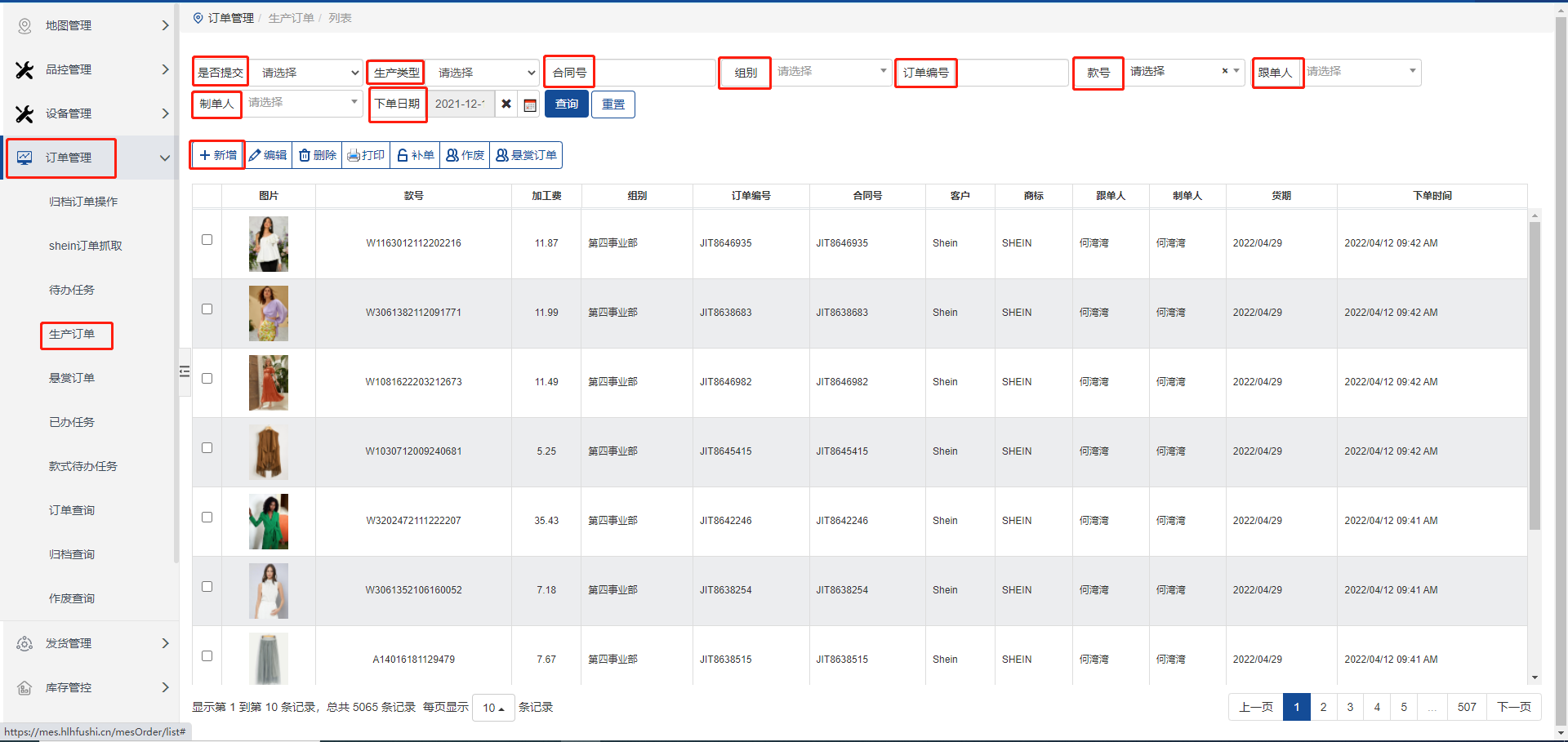The height and width of the screenshot is (742, 1568).
Task: Open the 组别 selection dropdown
Action: (x=831, y=72)
